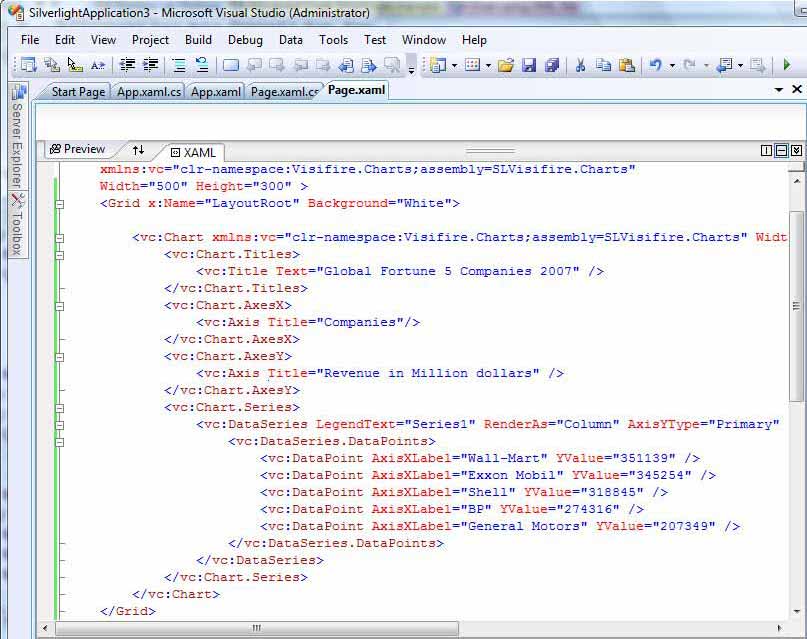Click the Cut toolbar icon

coord(581,66)
